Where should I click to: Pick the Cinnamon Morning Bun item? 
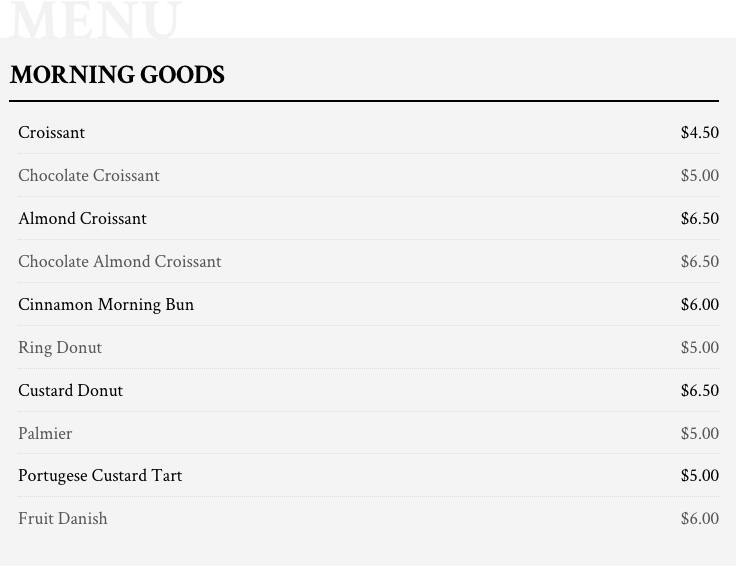click(x=106, y=305)
